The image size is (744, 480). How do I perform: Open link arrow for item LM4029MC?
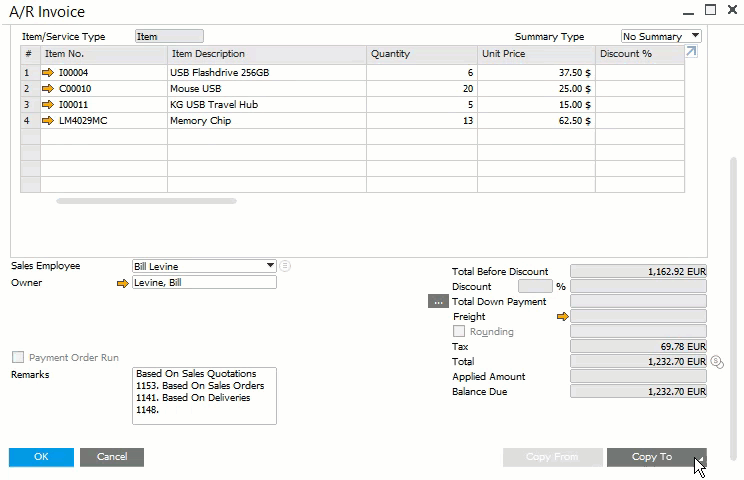(48, 121)
